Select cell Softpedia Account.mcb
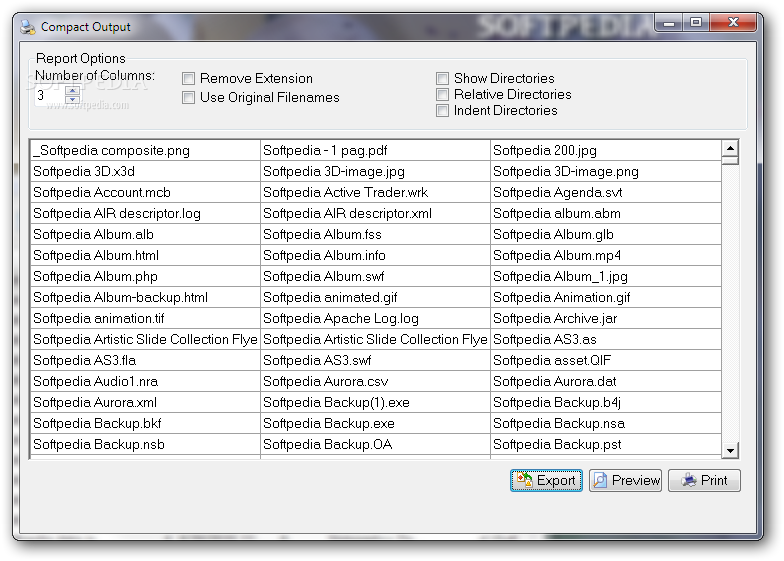Screen dimensions: 784x561 [x=145, y=192]
